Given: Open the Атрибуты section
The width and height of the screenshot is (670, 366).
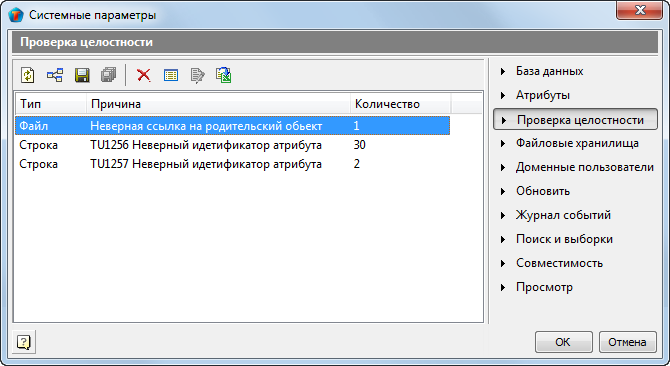Looking at the screenshot, I should coord(543,95).
